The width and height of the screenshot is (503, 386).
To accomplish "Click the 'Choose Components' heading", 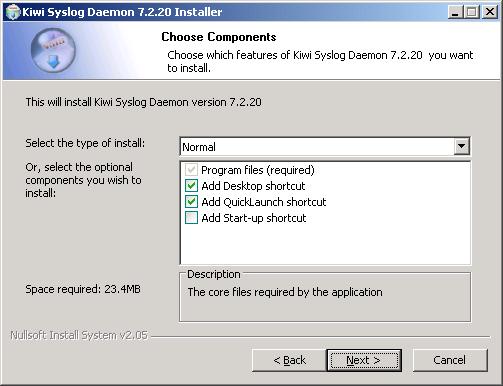I will (219, 37).
